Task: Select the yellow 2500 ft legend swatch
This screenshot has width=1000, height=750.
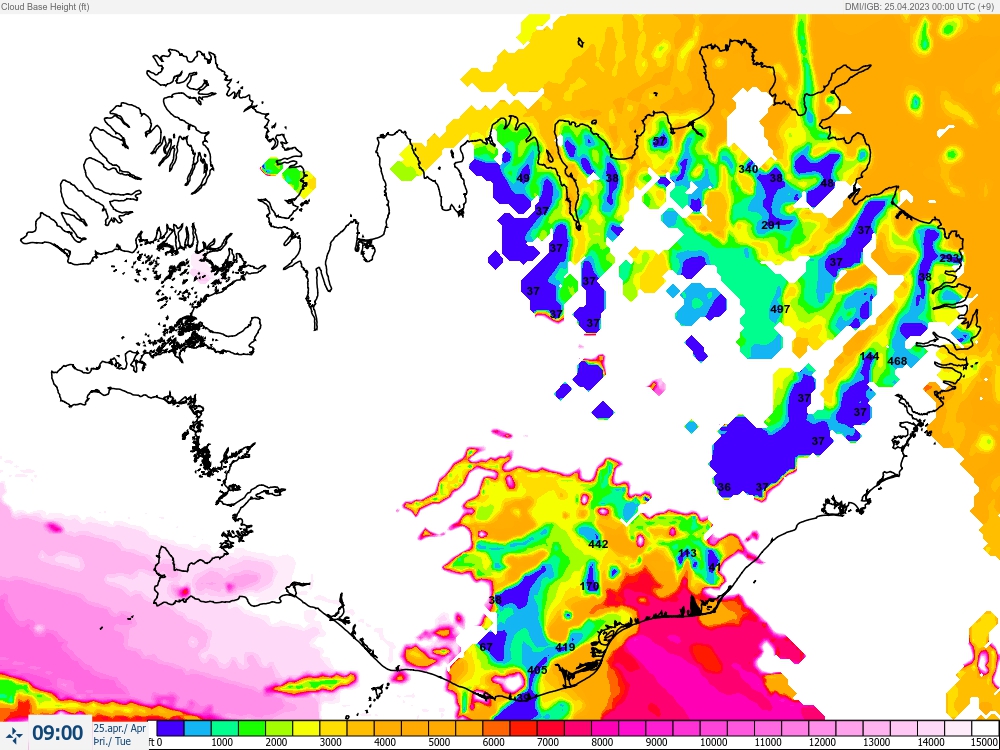Action: pyautogui.click(x=305, y=728)
